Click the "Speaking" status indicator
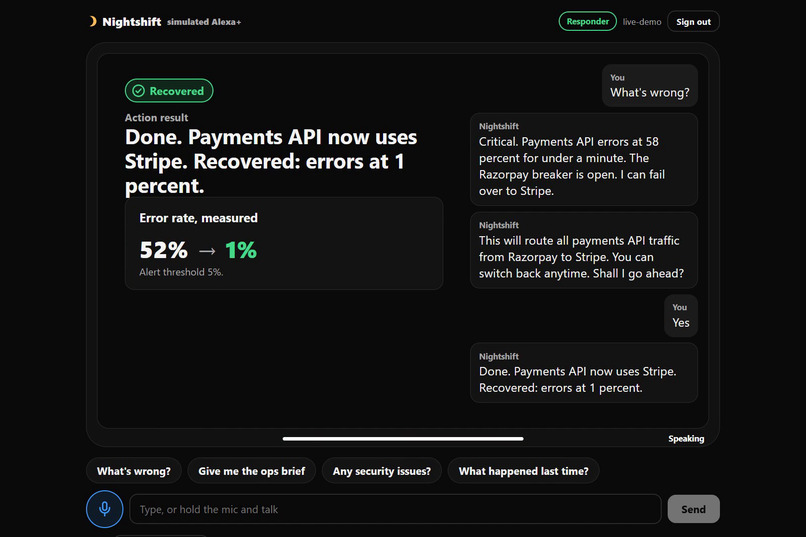806x537 pixels. (686, 439)
